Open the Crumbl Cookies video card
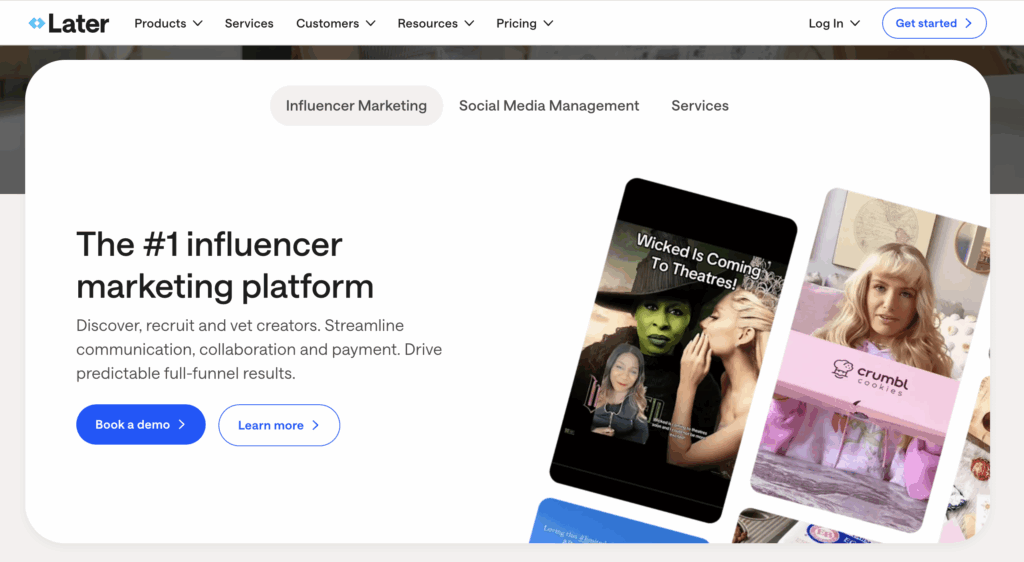The width and height of the screenshot is (1024, 562). (872, 360)
